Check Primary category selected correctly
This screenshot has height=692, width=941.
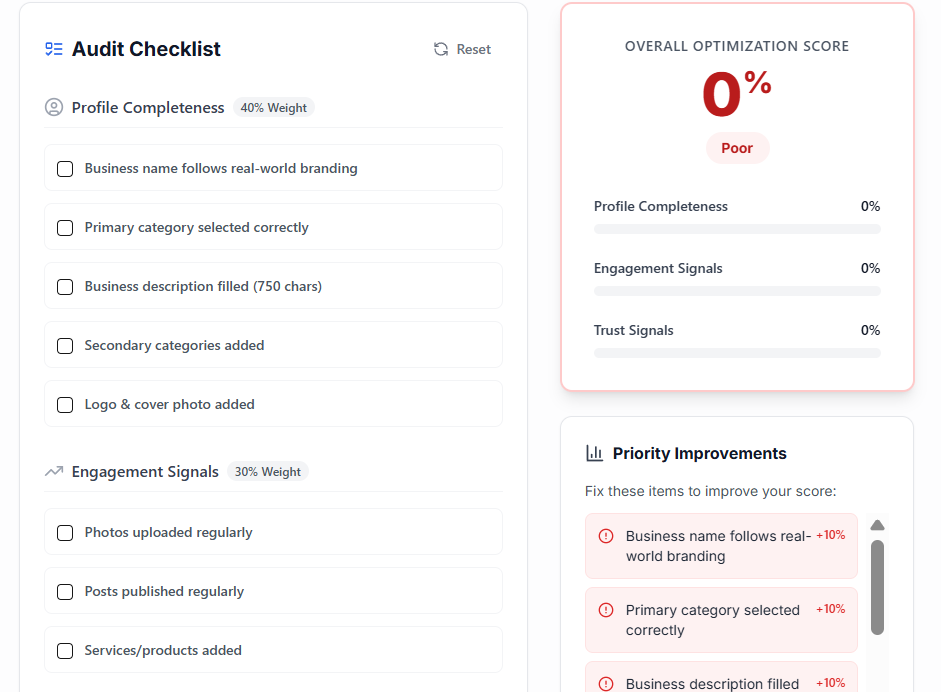(65, 228)
